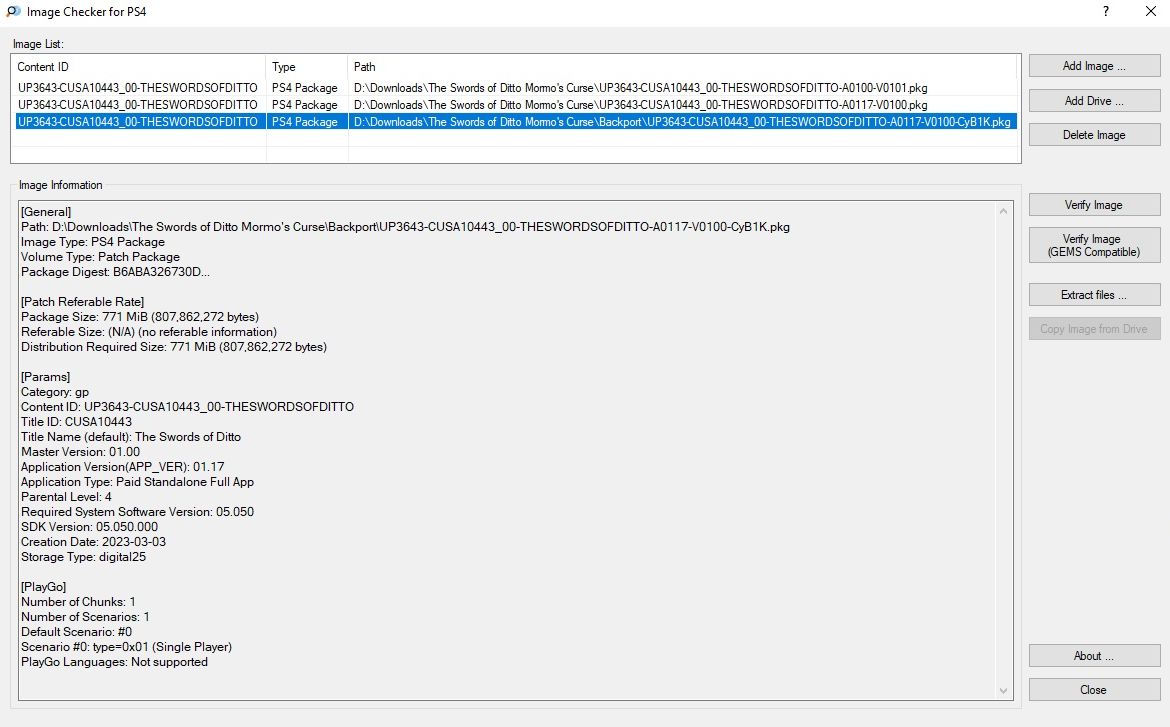
Task: Click the Storage Type: digital25 line
Action: (x=84, y=557)
